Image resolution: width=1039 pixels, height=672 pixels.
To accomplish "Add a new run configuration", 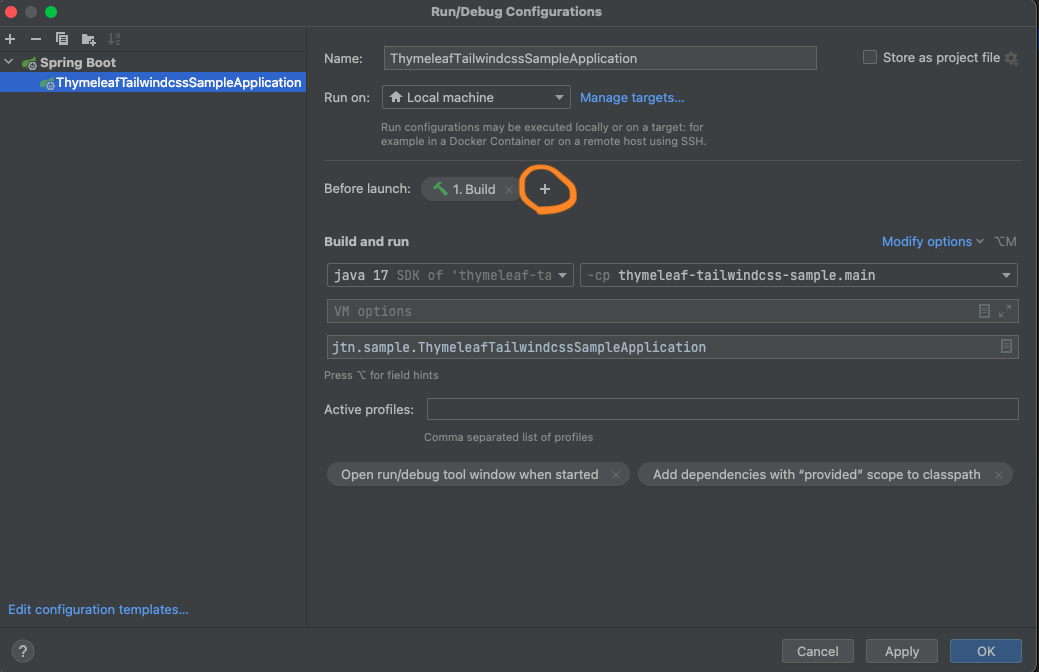I will click(10, 39).
